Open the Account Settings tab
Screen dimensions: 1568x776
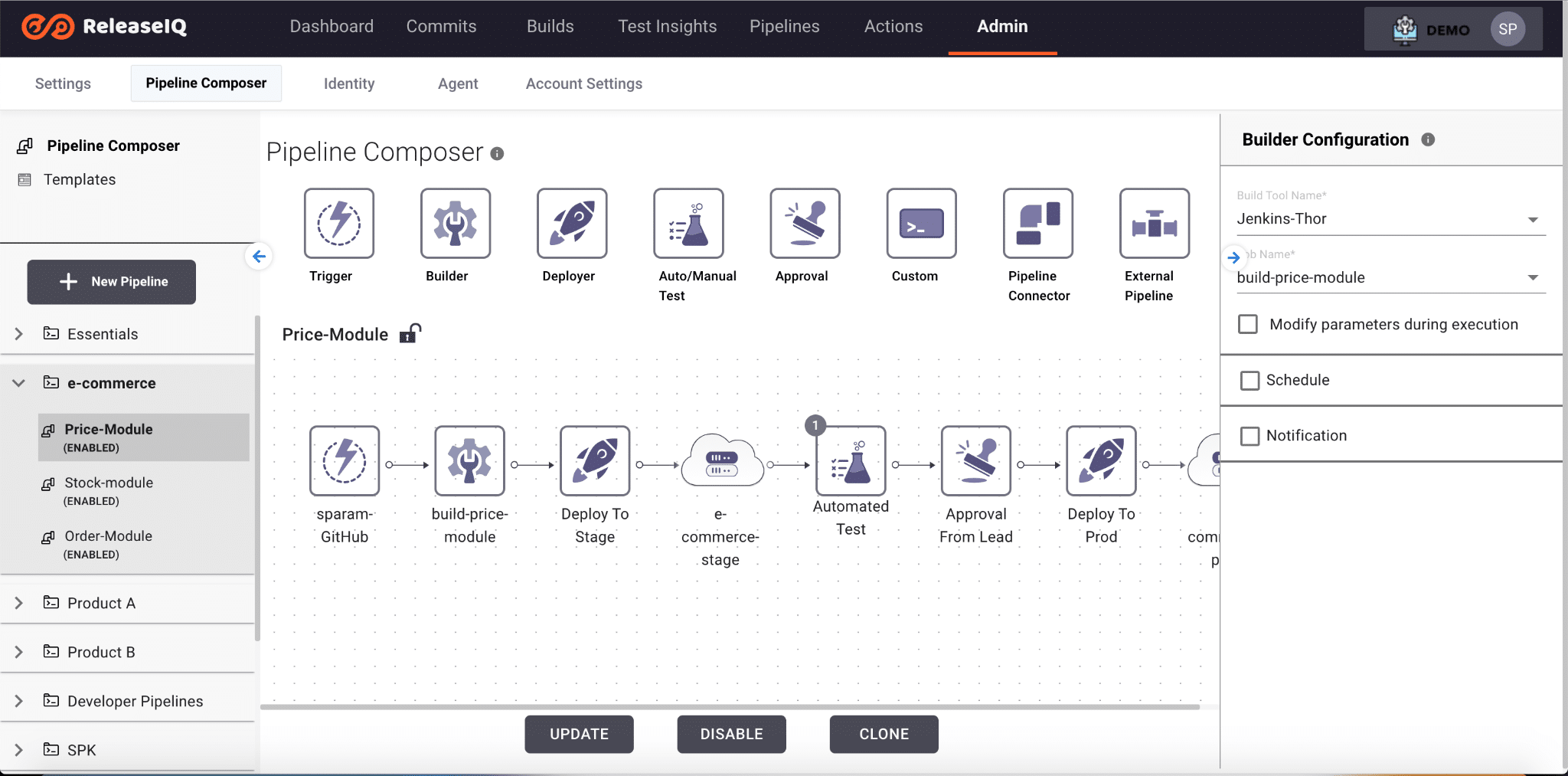coord(584,83)
